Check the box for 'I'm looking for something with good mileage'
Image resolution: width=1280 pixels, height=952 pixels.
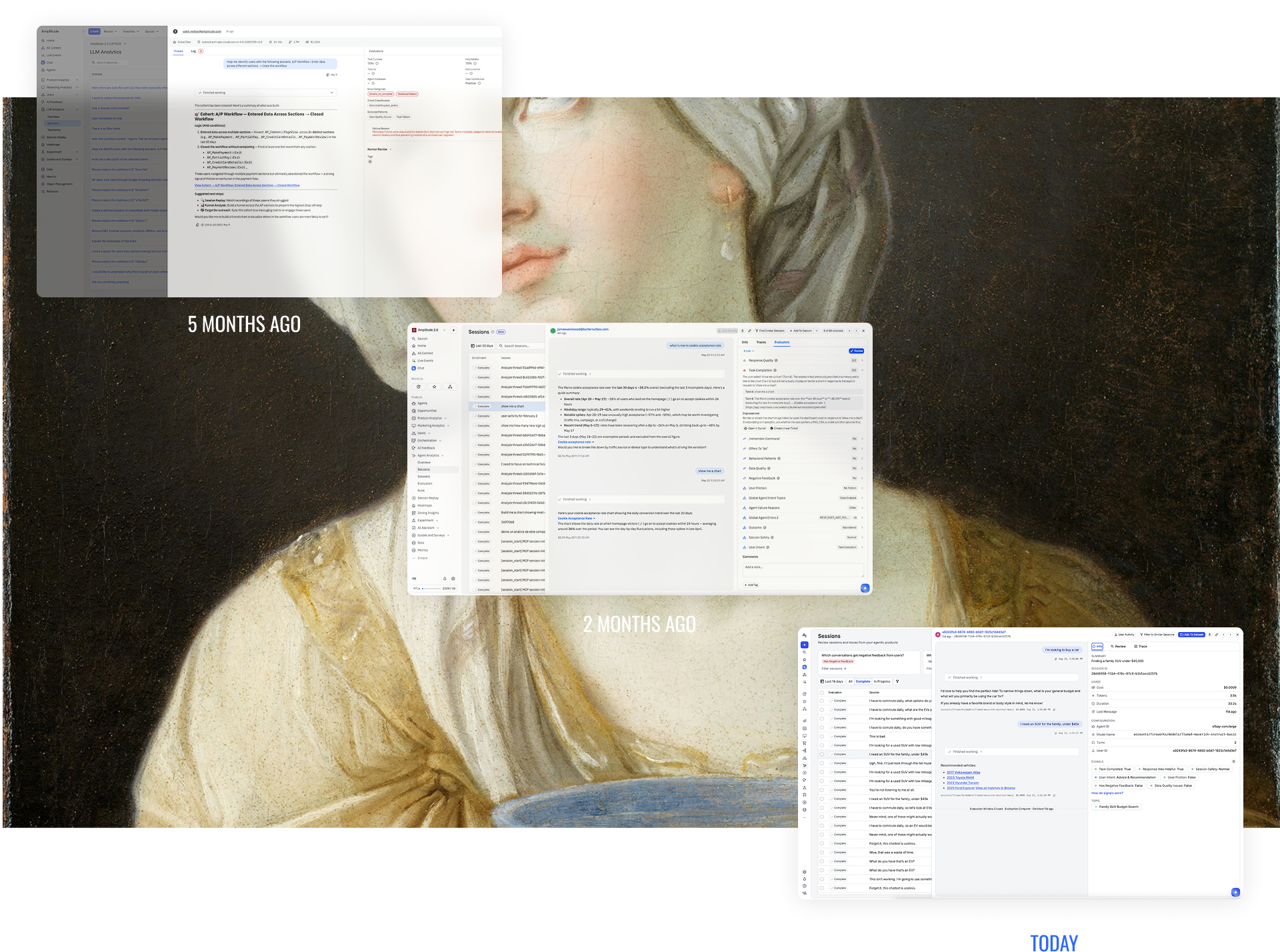[821, 719]
